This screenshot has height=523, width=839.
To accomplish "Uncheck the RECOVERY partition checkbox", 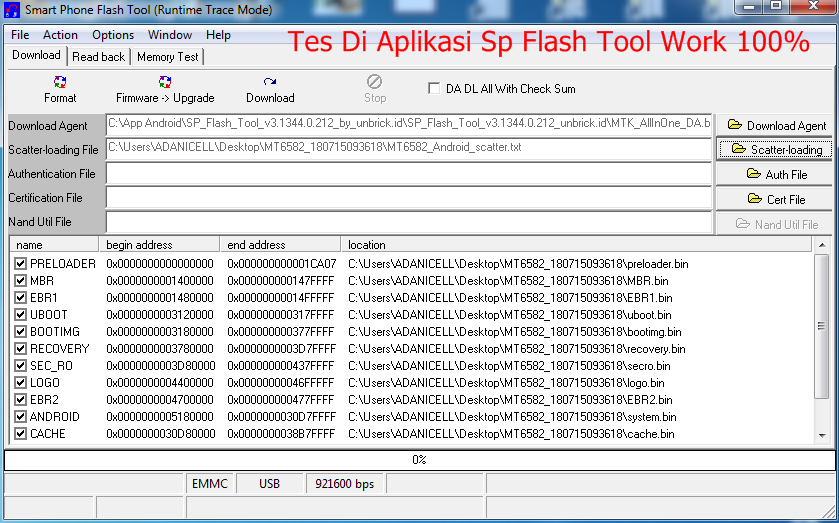I will pos(20,348).
